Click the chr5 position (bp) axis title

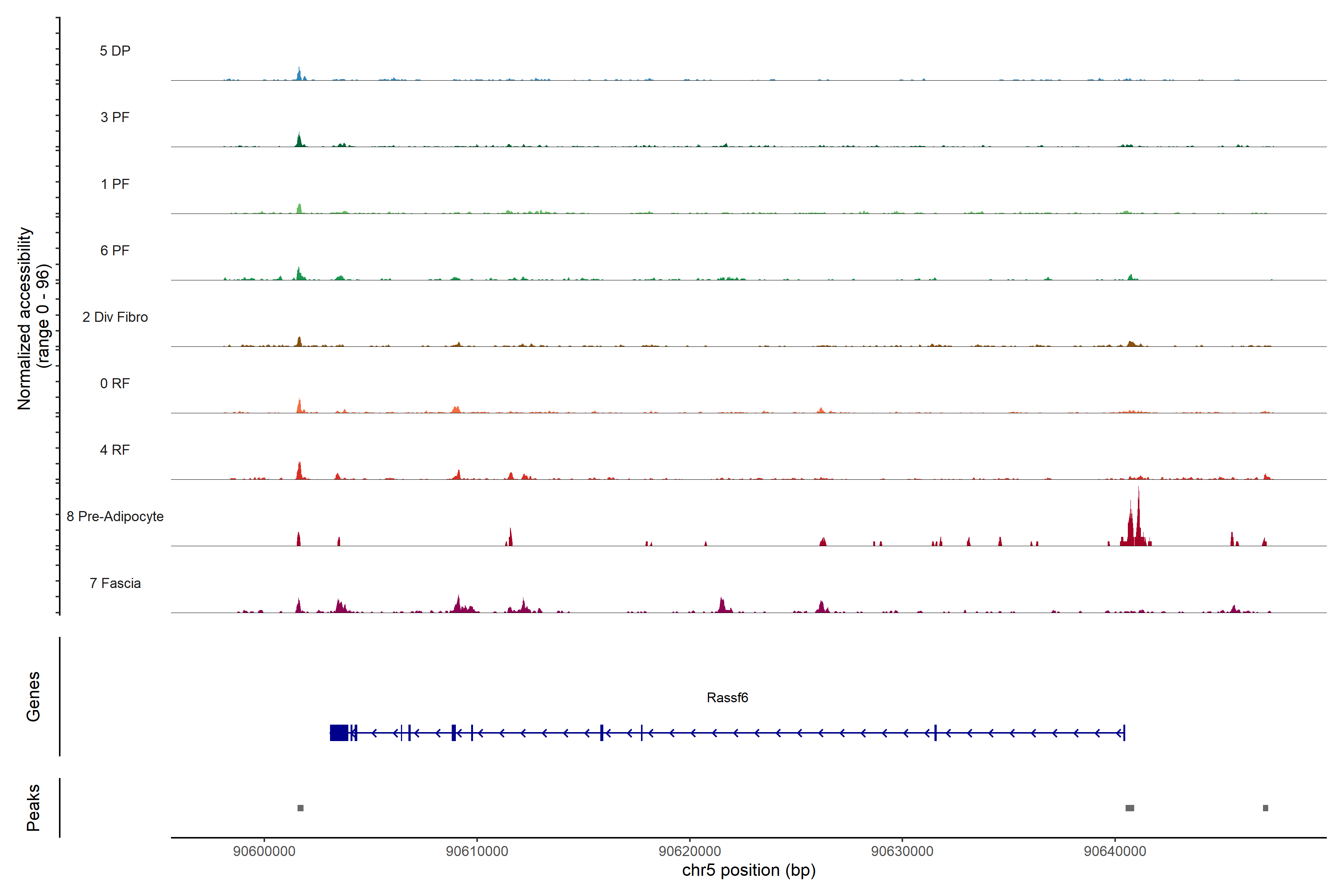(x=749, y=871)
